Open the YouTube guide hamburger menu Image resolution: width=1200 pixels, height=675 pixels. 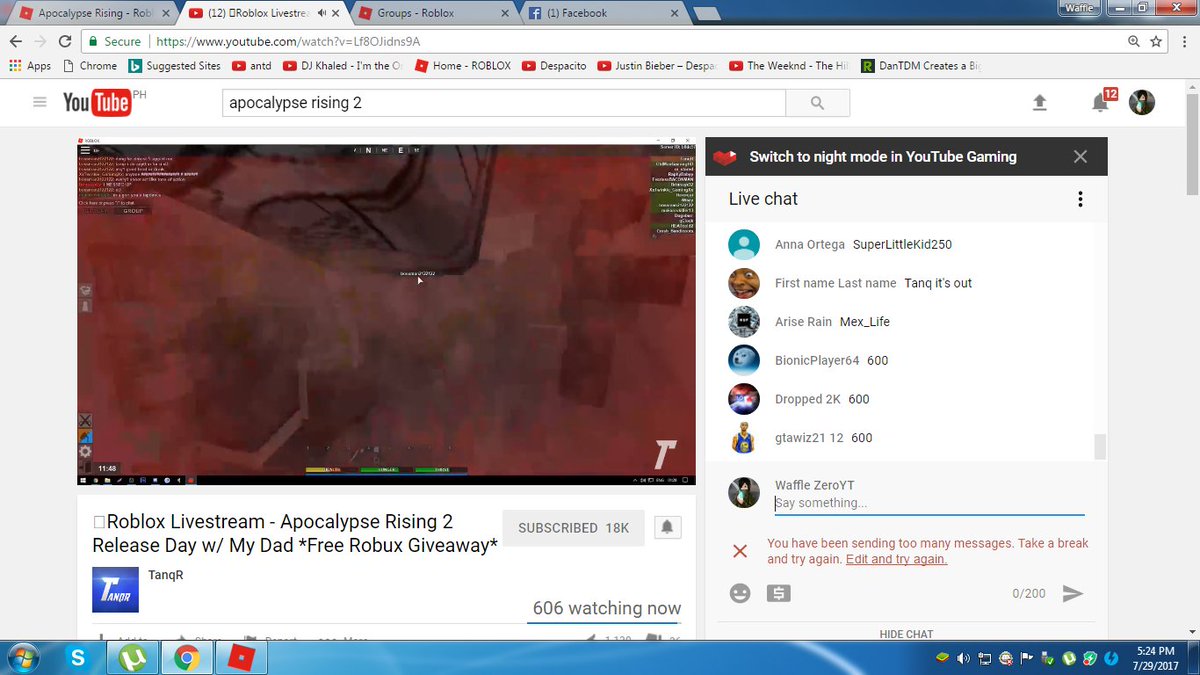[x=39, y=102]
